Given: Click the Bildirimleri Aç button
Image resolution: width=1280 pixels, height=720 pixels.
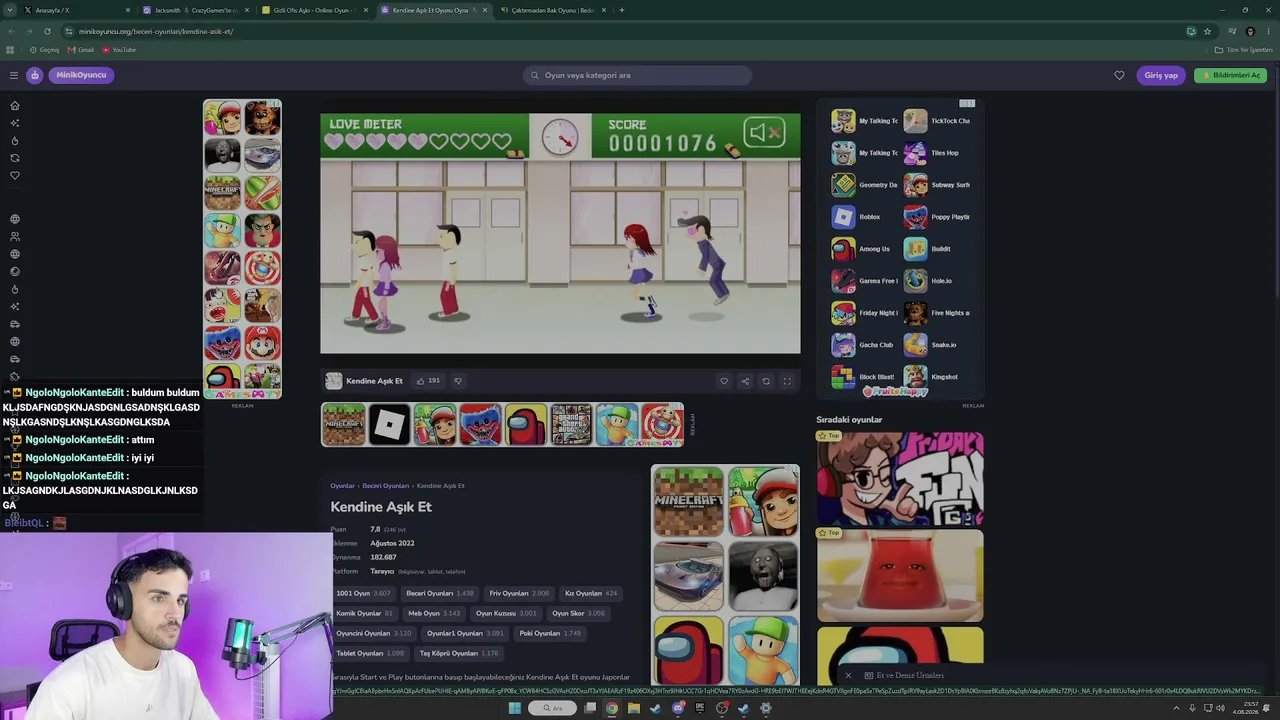Looking at the screenshot, I should point(1230,75).
